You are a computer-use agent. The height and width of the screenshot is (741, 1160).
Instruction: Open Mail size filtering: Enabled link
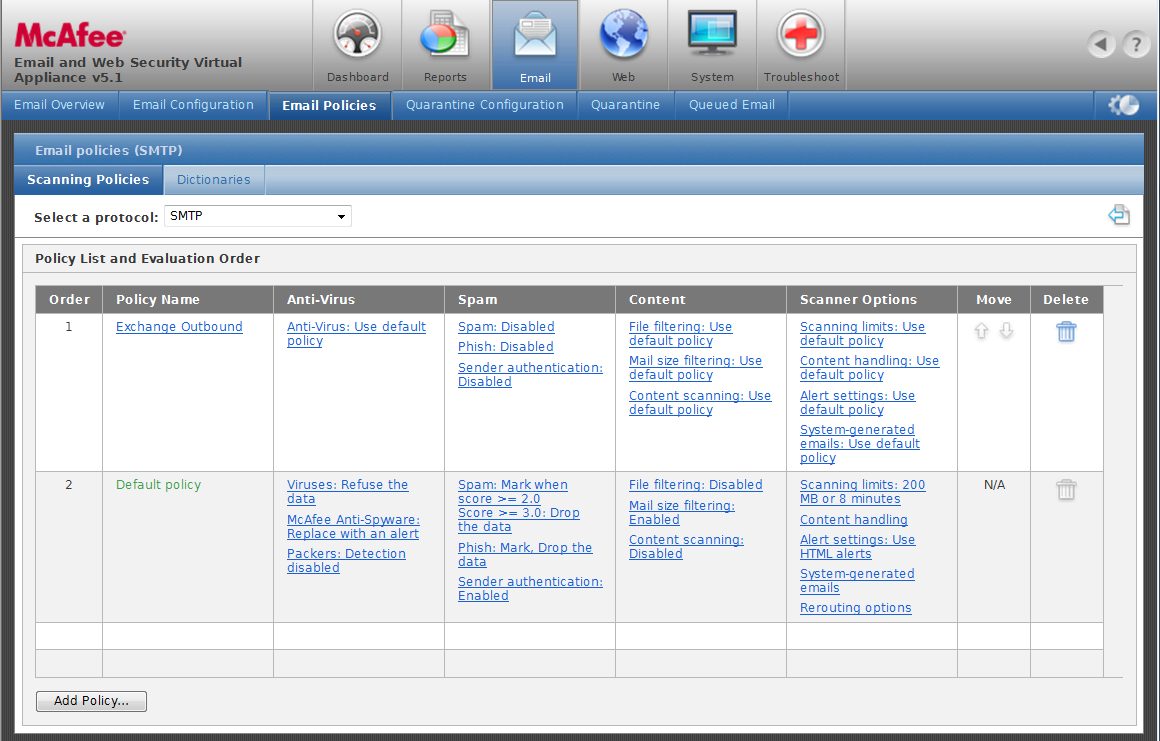681,512
